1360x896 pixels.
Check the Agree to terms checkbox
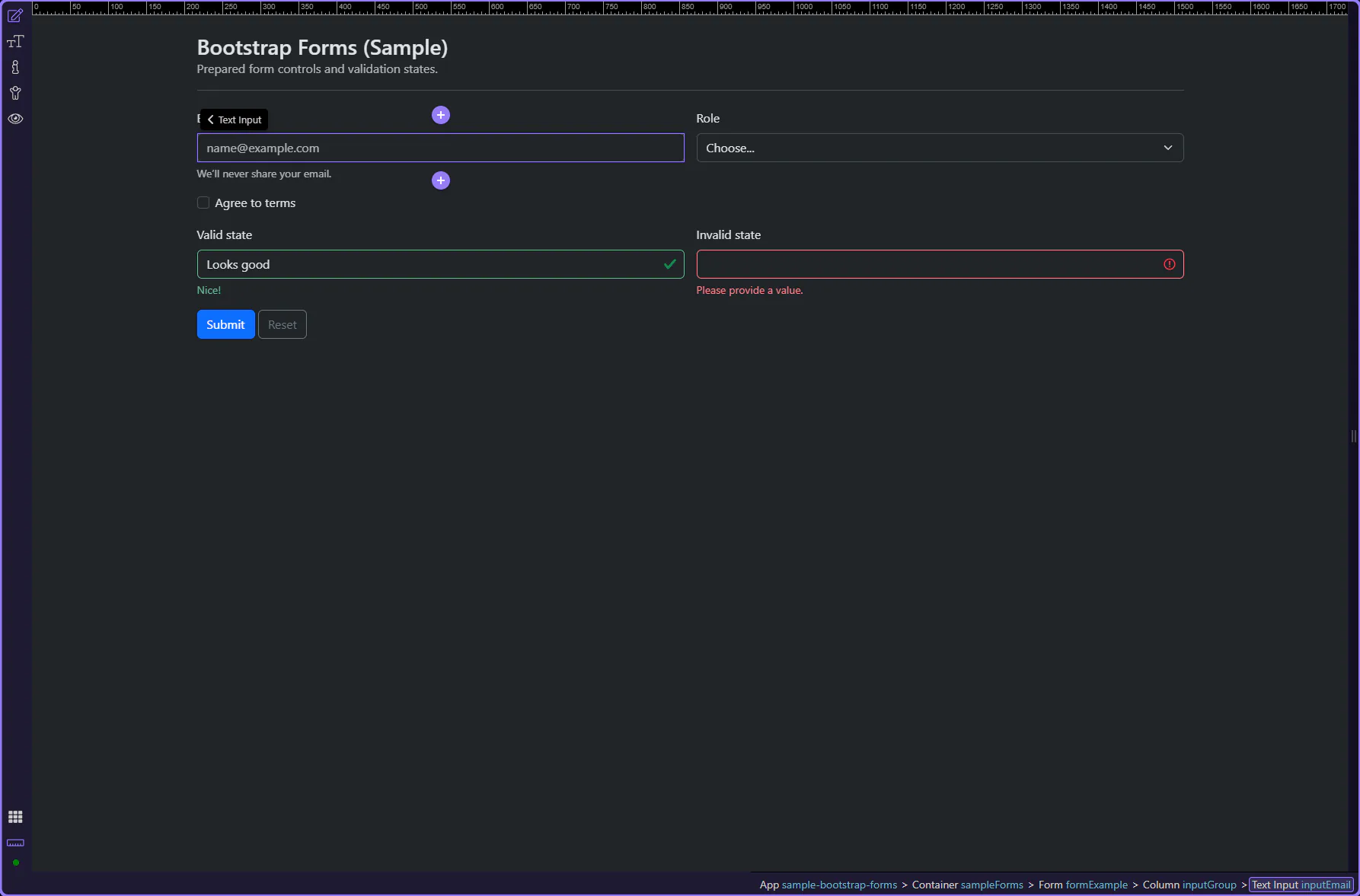(x=203, y=202)
